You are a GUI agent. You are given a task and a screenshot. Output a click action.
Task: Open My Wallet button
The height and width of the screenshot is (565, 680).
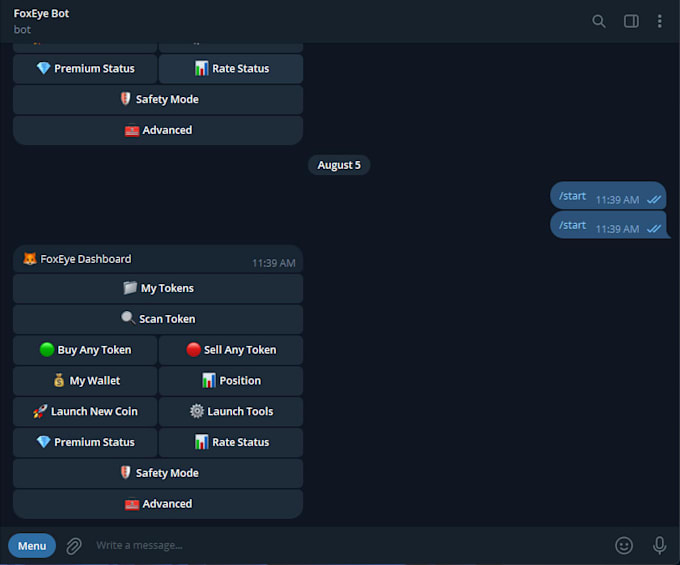coord(85,381)
